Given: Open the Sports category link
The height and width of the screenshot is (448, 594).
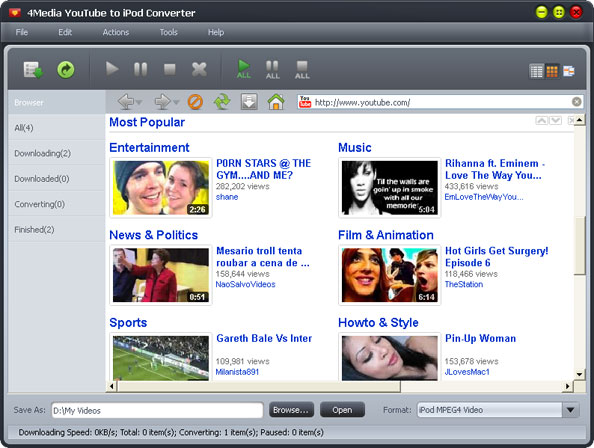Looking at the screenshot, I should pos(128,322).
